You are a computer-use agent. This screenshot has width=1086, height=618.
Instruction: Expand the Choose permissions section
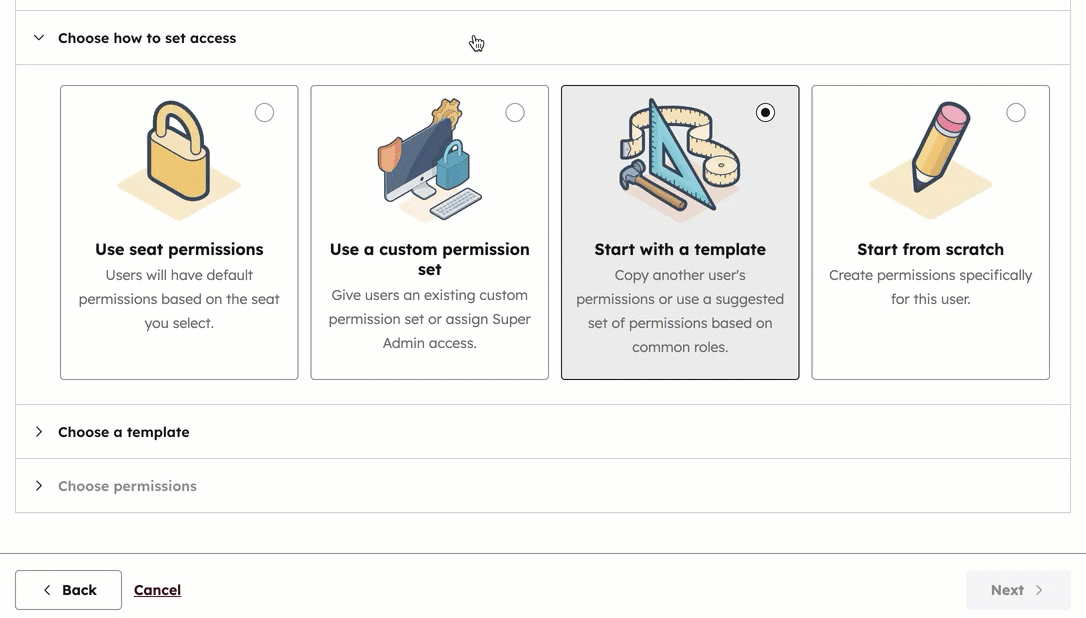coord(38,486)
